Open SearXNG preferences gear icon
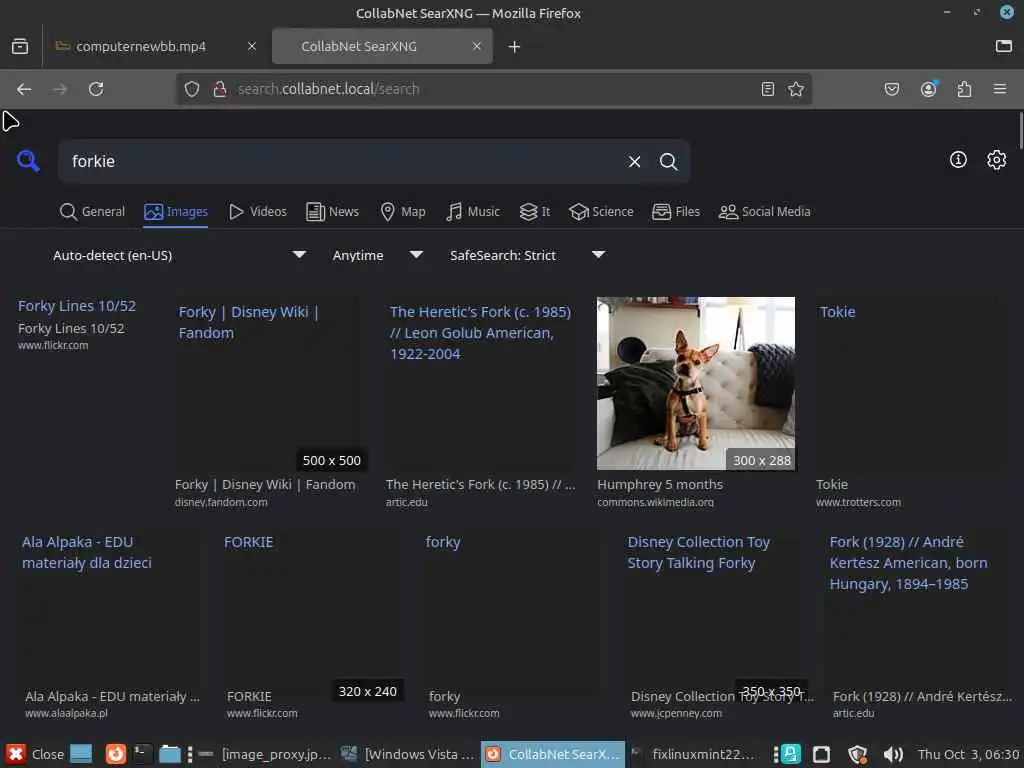 coord(997,159)
